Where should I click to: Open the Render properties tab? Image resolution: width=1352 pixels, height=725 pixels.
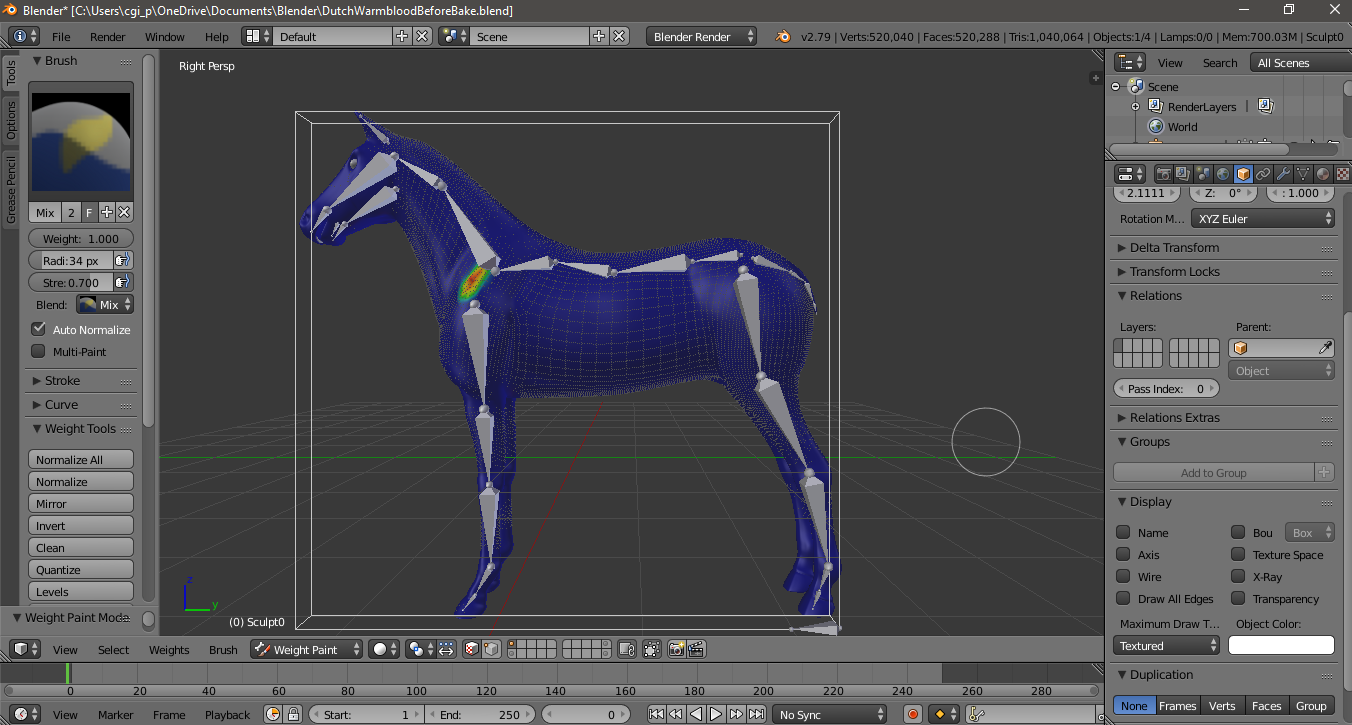pyautogui.click(x=1163, y=173)
